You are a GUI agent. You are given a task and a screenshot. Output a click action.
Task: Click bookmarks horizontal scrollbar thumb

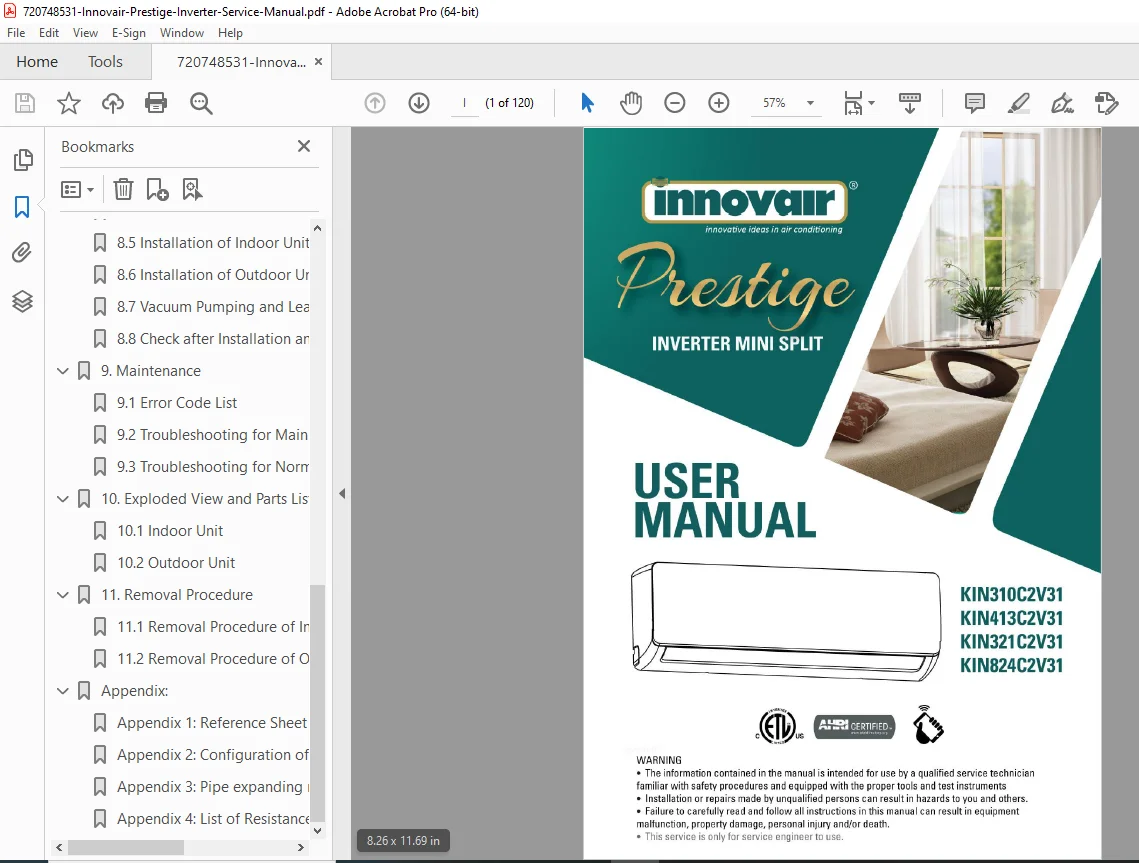126,847
